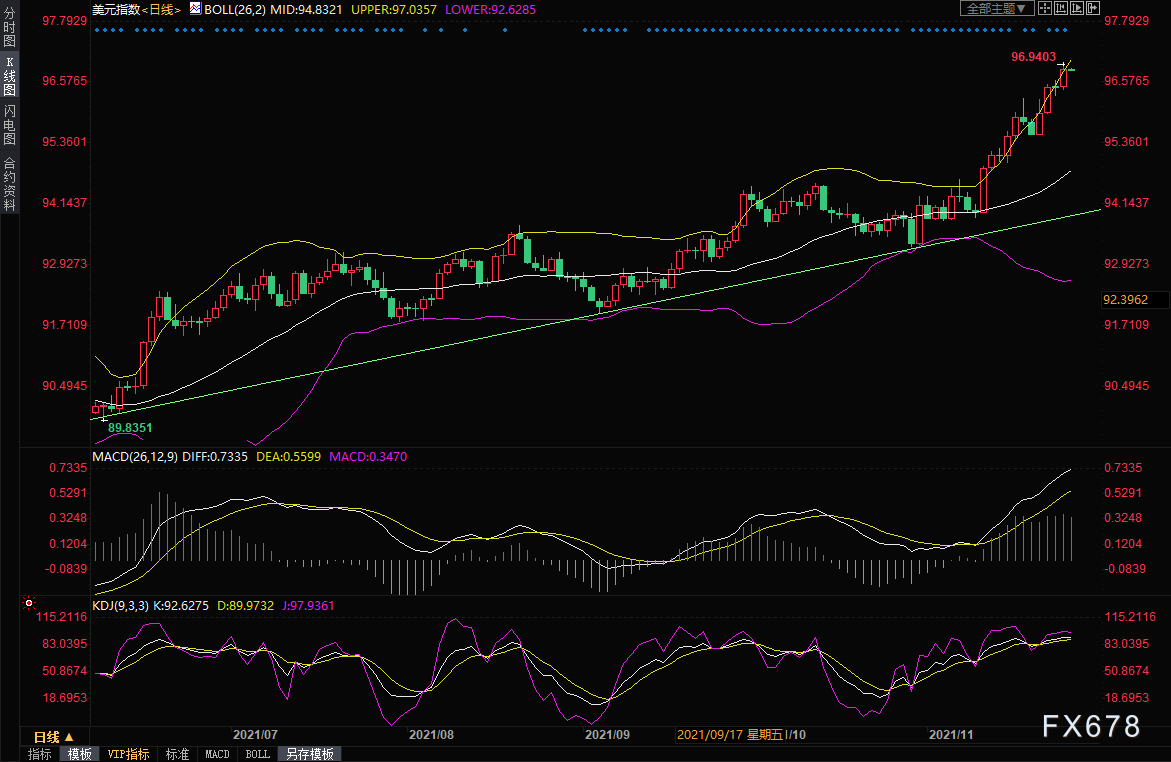The height and width of the screenshot is (762, 1171).
Task: Apply the MACD template button
Action: (x=217, y=754)
